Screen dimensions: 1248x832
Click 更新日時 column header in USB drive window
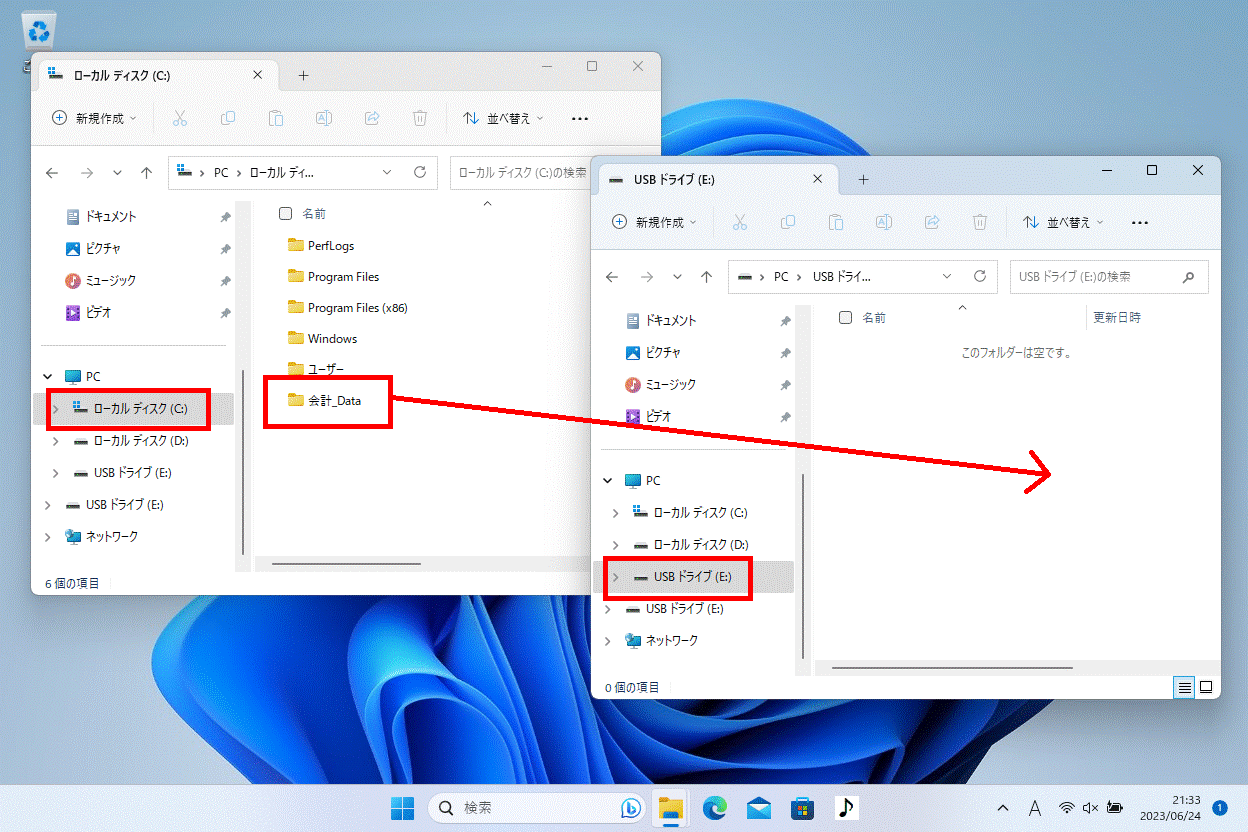1117,318
